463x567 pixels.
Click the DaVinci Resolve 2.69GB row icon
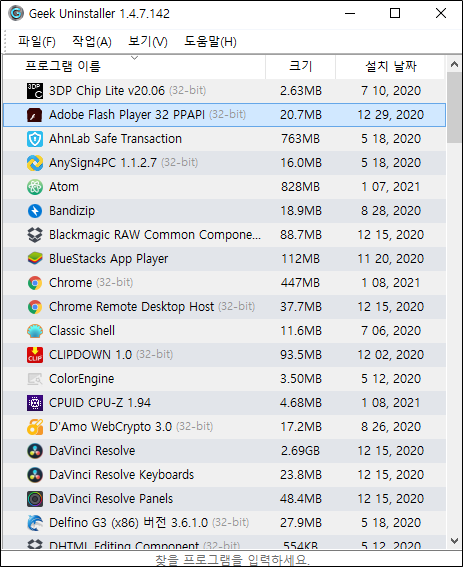tap(35, 451)
